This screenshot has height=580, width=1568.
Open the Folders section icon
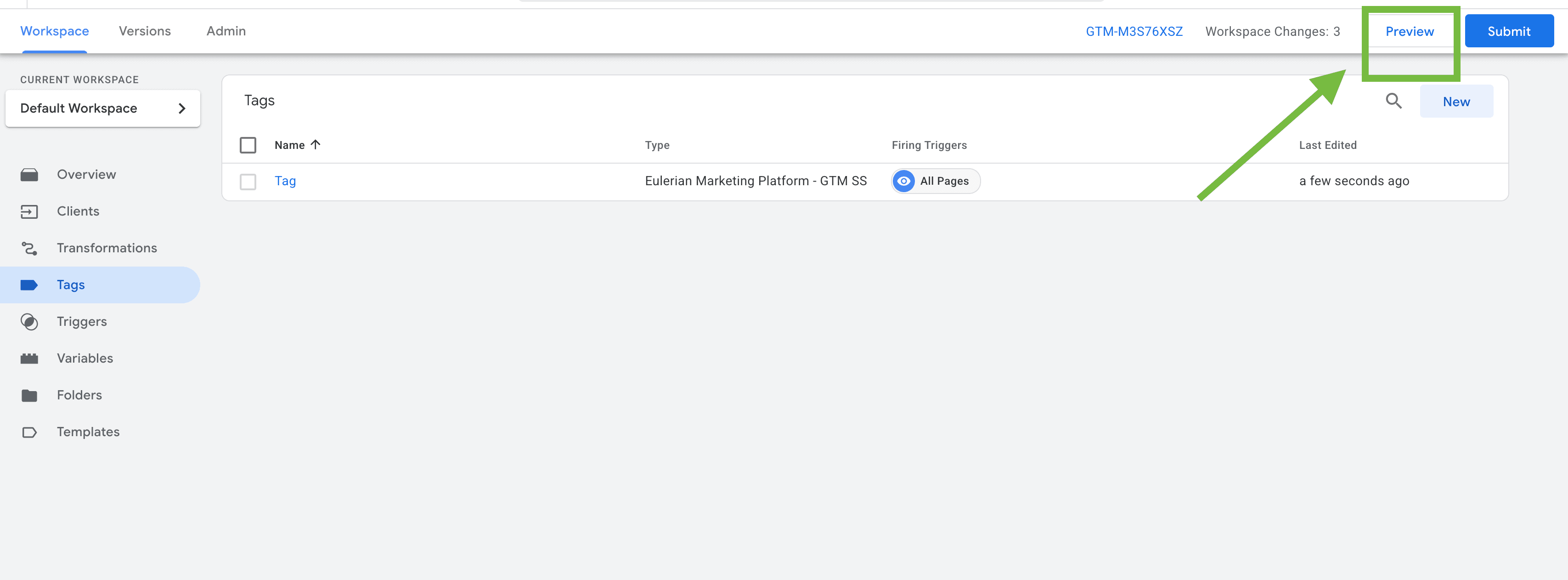click(30, 395)
